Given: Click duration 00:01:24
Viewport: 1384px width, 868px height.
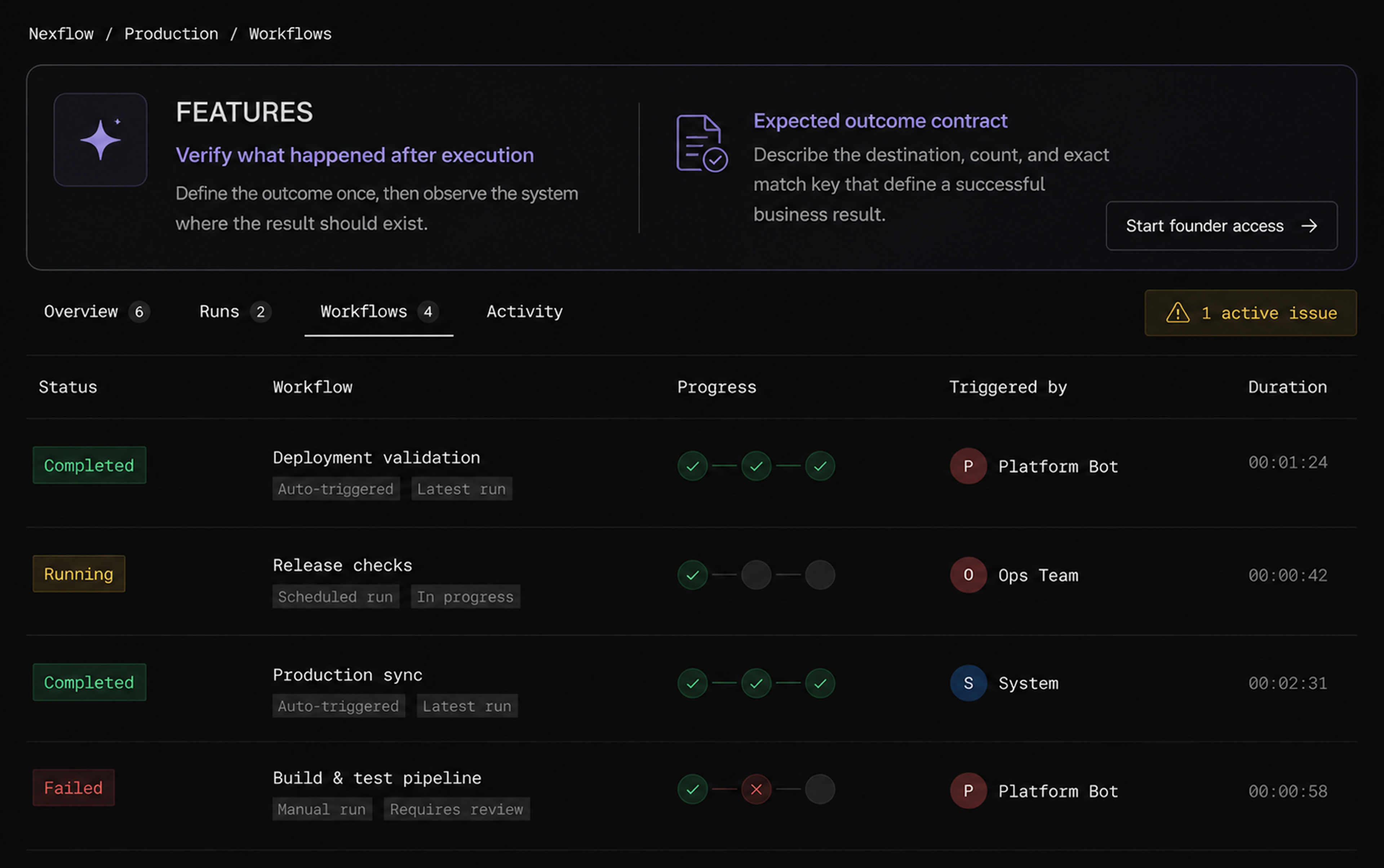Looking at the screenshot, I should 1287,463.
